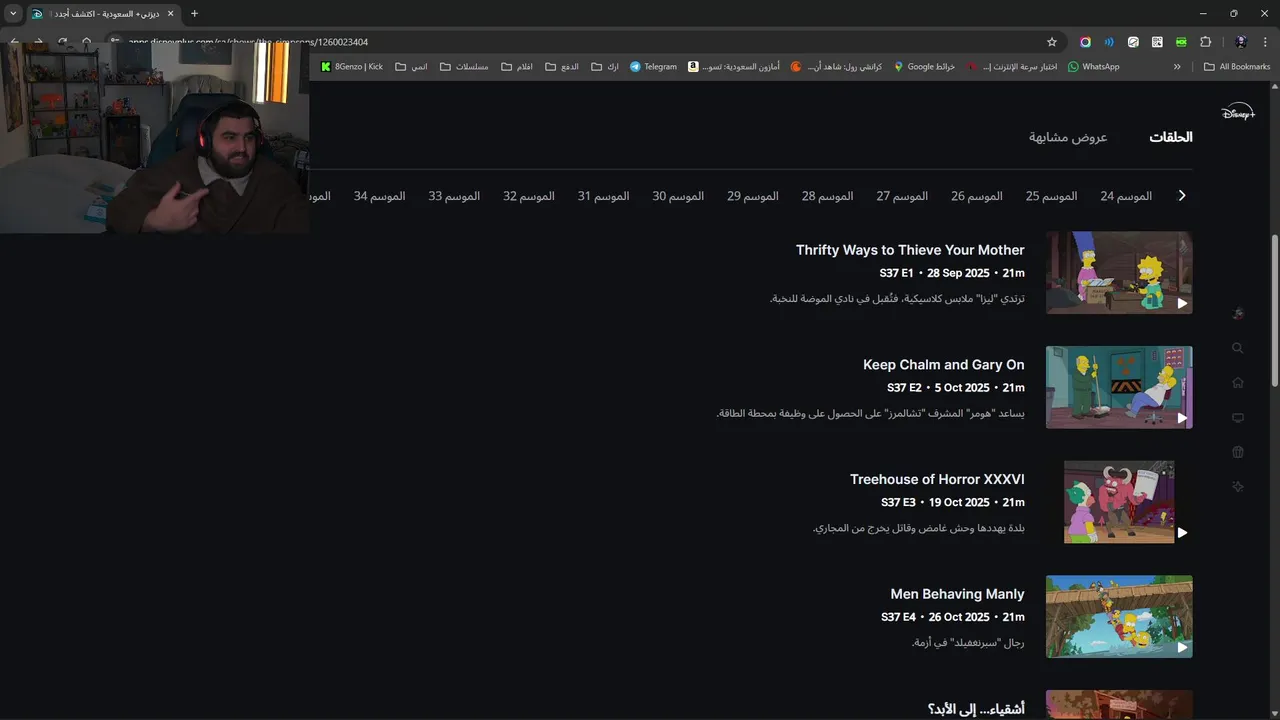Play the Men Behaving Manly thumbnail
The width and height of the screenshot is (1280, 720).
pos(1119,617)
